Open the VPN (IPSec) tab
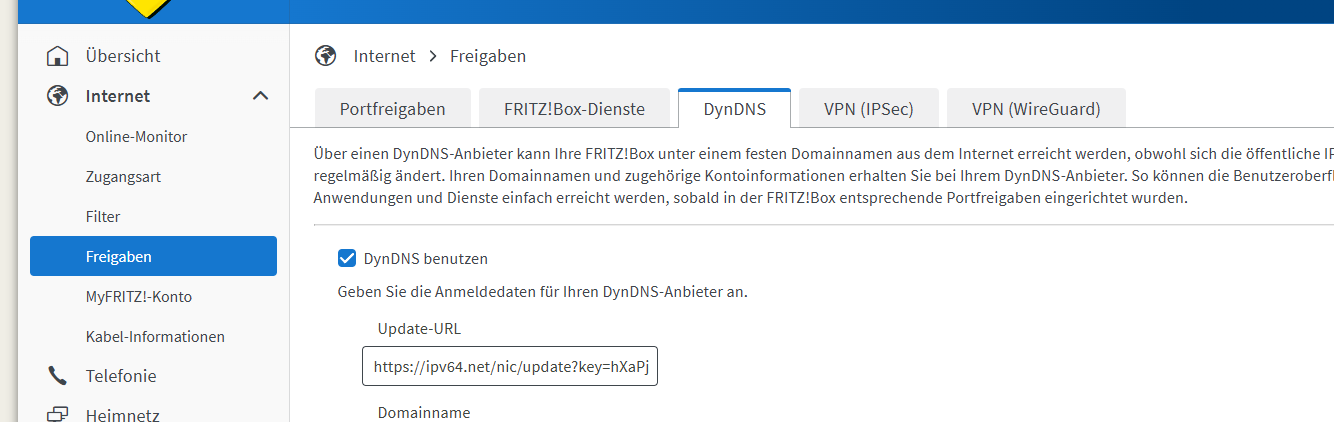This screenshot has width=1334, height=422. (868, 109)
